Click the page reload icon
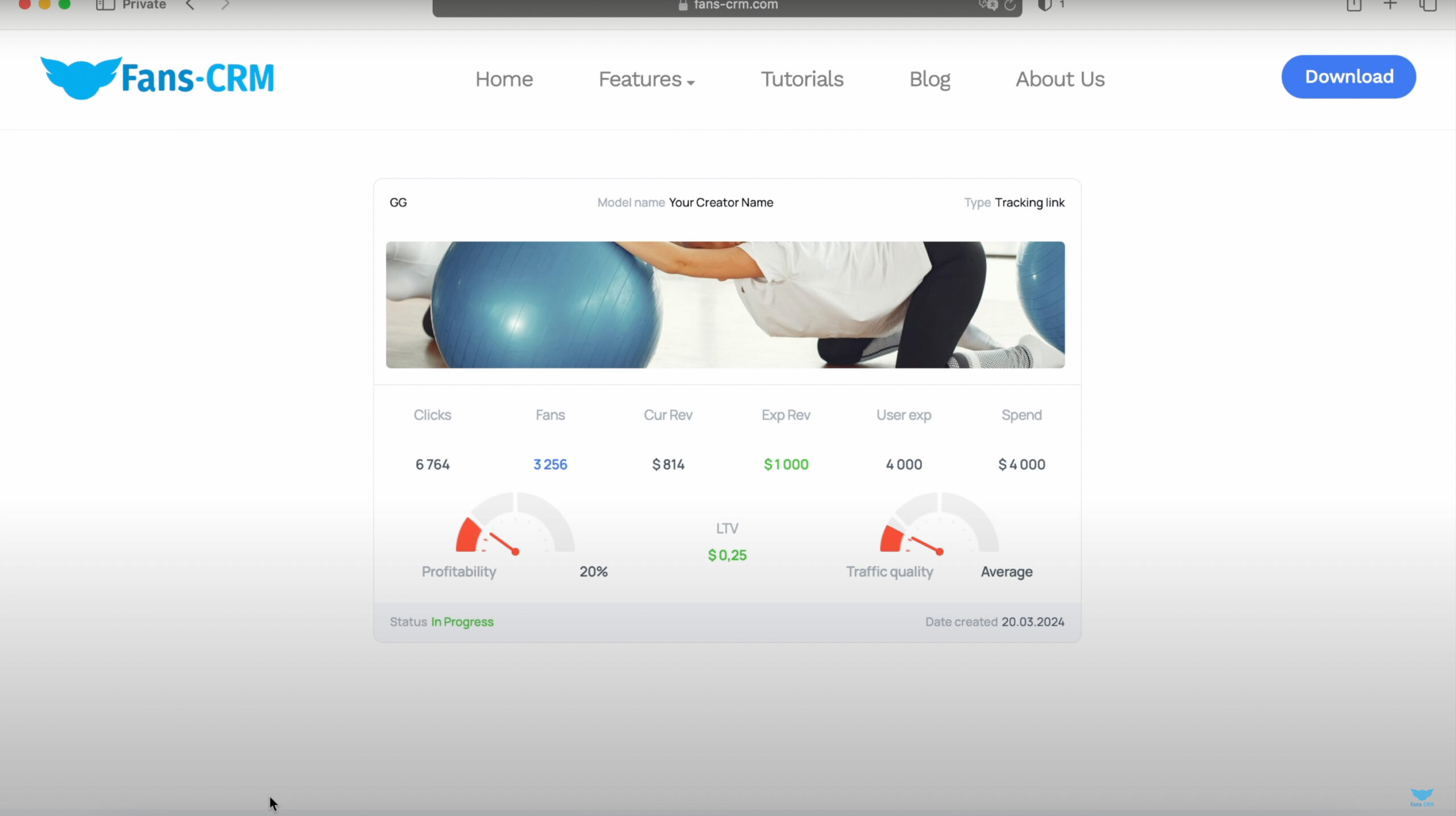 (x=1010, y=6)
